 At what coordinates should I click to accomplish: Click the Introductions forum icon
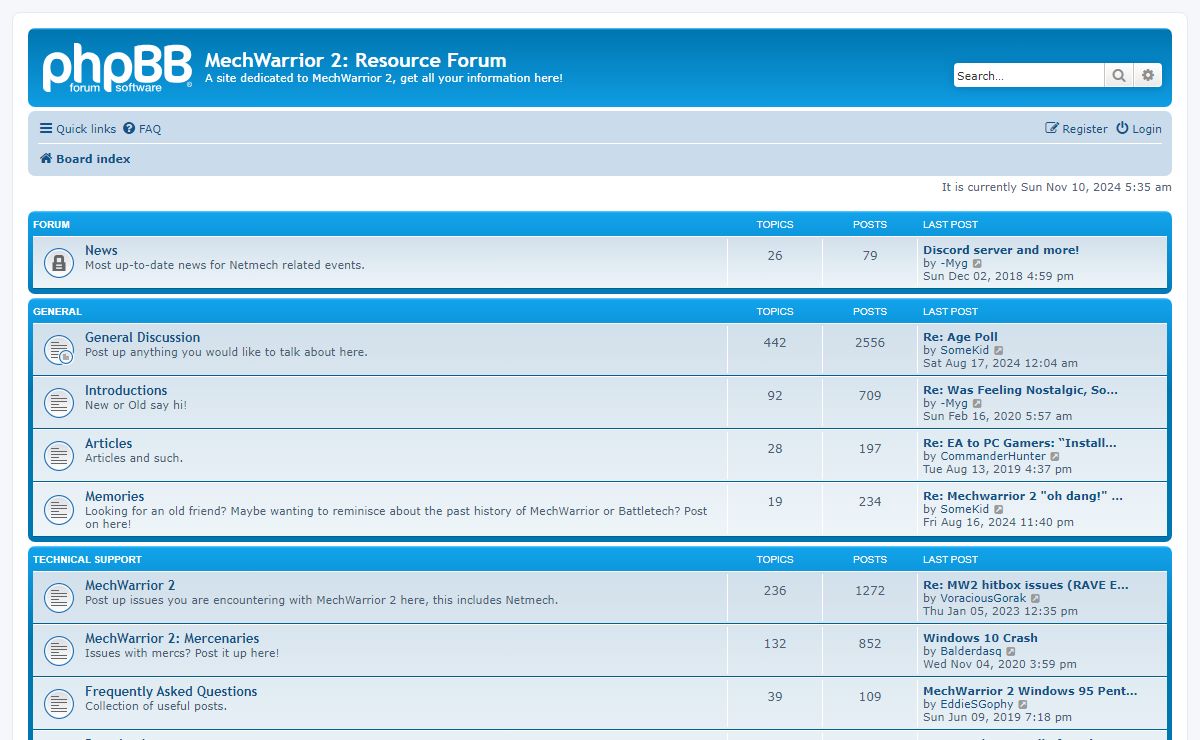(x=58, y=402)
